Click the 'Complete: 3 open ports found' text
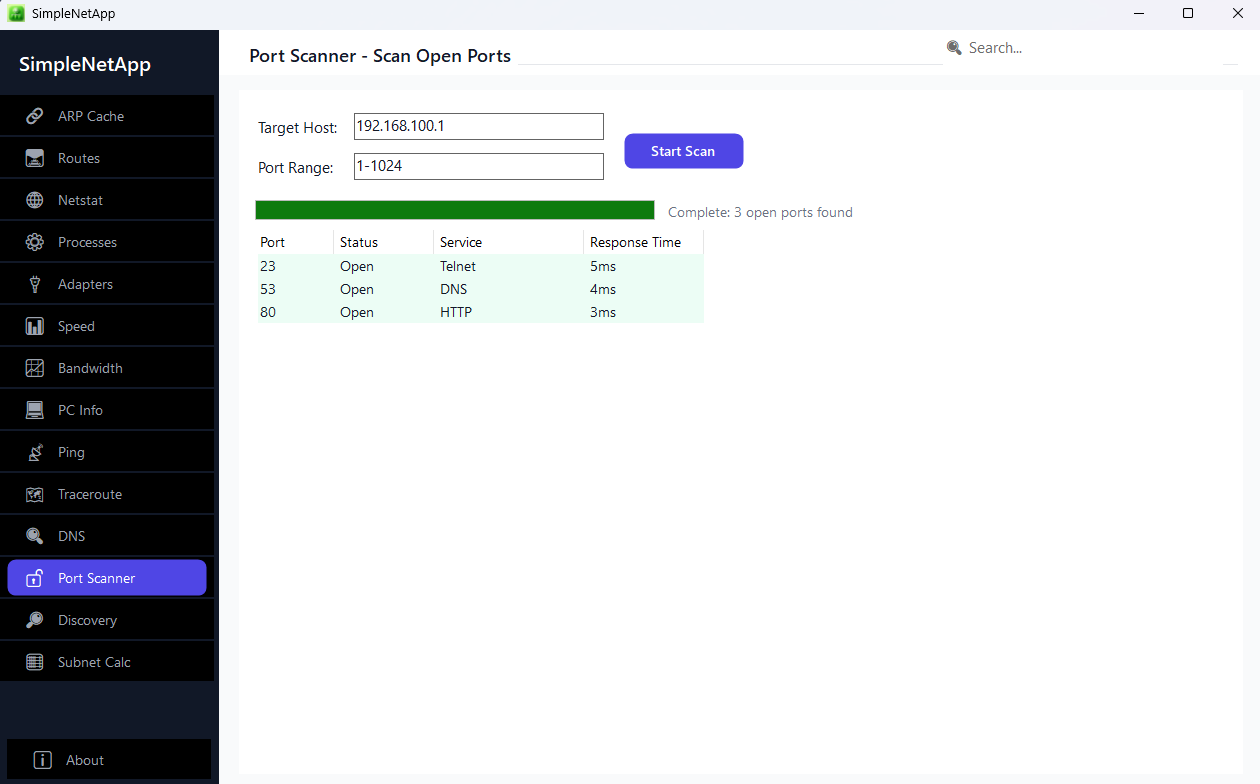This screenshot has height=784, width=1260. (x=760, y=212)
